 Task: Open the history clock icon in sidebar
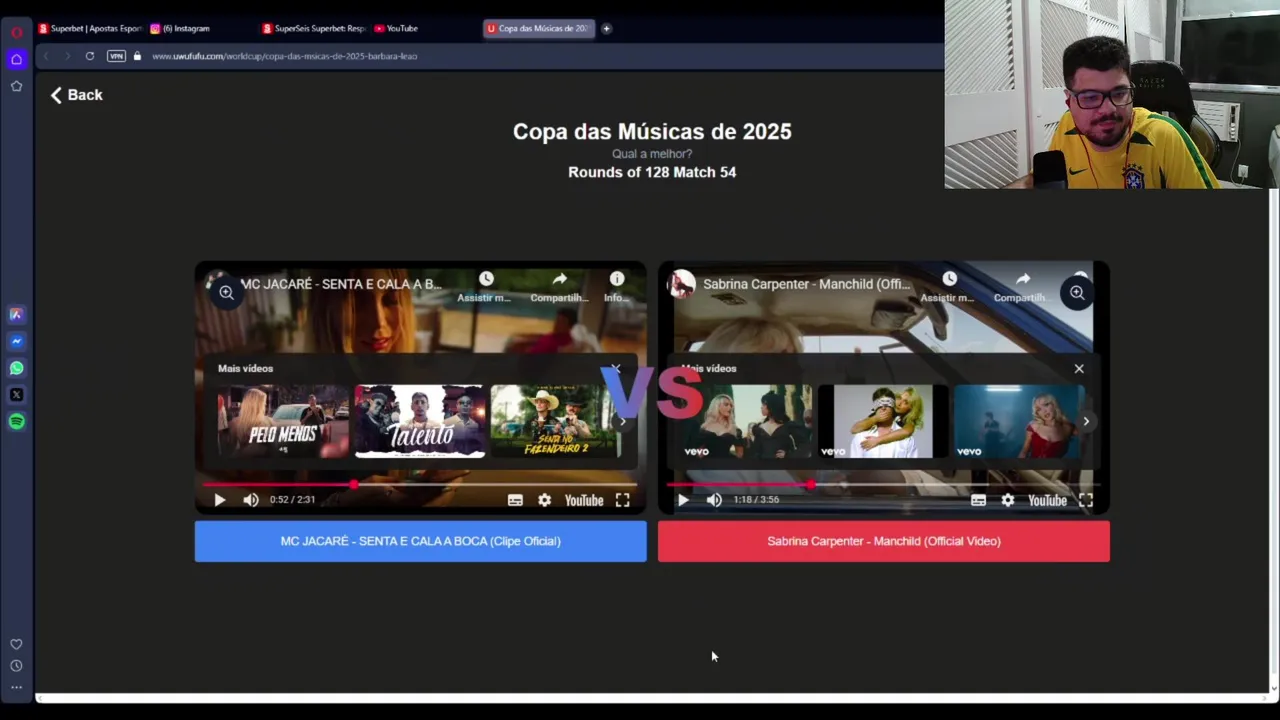click(16, 666)
